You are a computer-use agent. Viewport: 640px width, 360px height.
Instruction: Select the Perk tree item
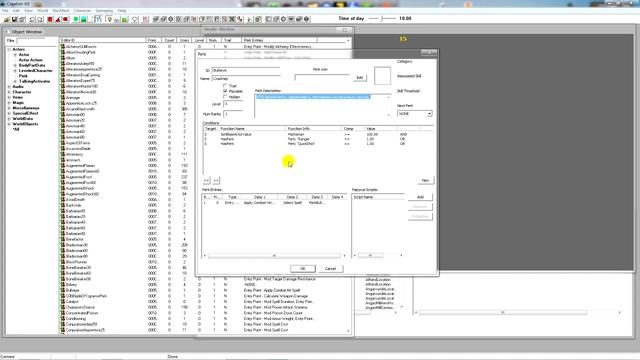(23, 76)
